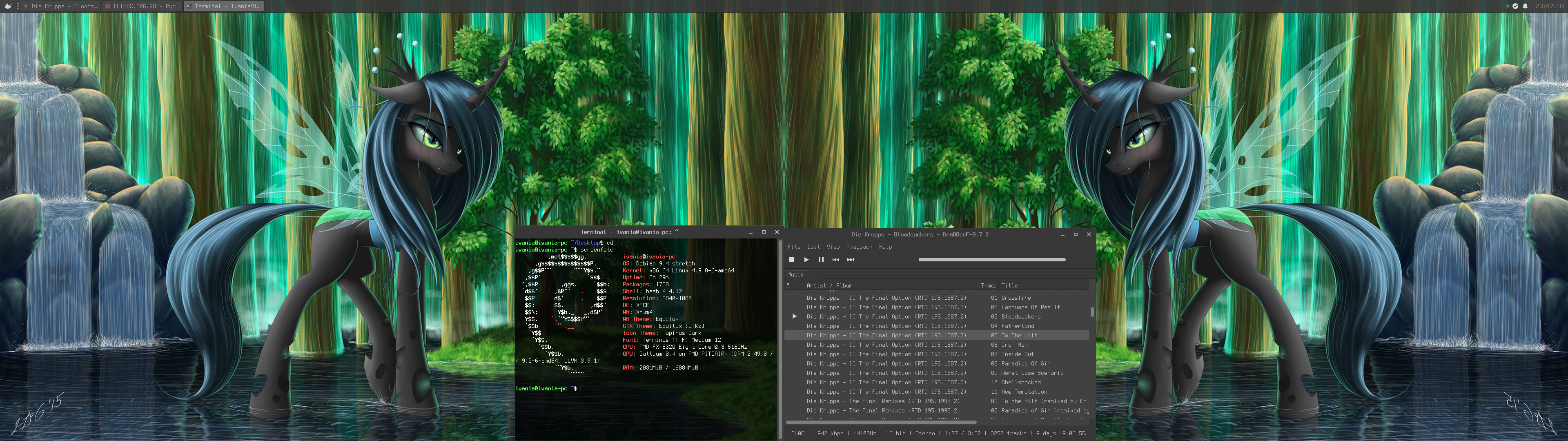Screen dimensions: 1568x441
Task: Sort by Title column header
Action: coord(1043,285)
